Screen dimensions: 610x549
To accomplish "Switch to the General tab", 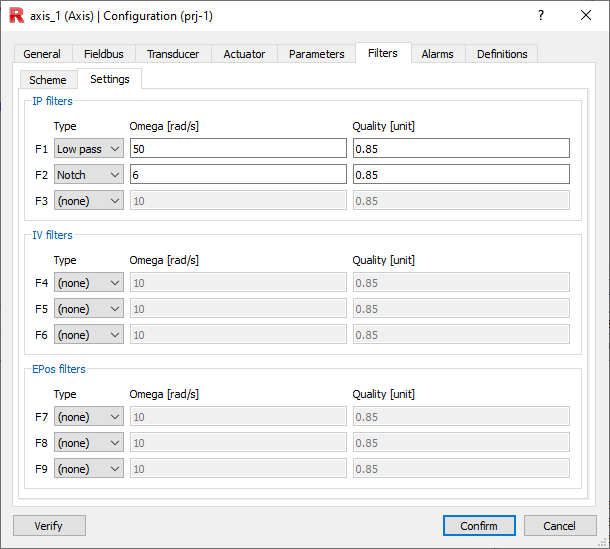I will (42, 54).
